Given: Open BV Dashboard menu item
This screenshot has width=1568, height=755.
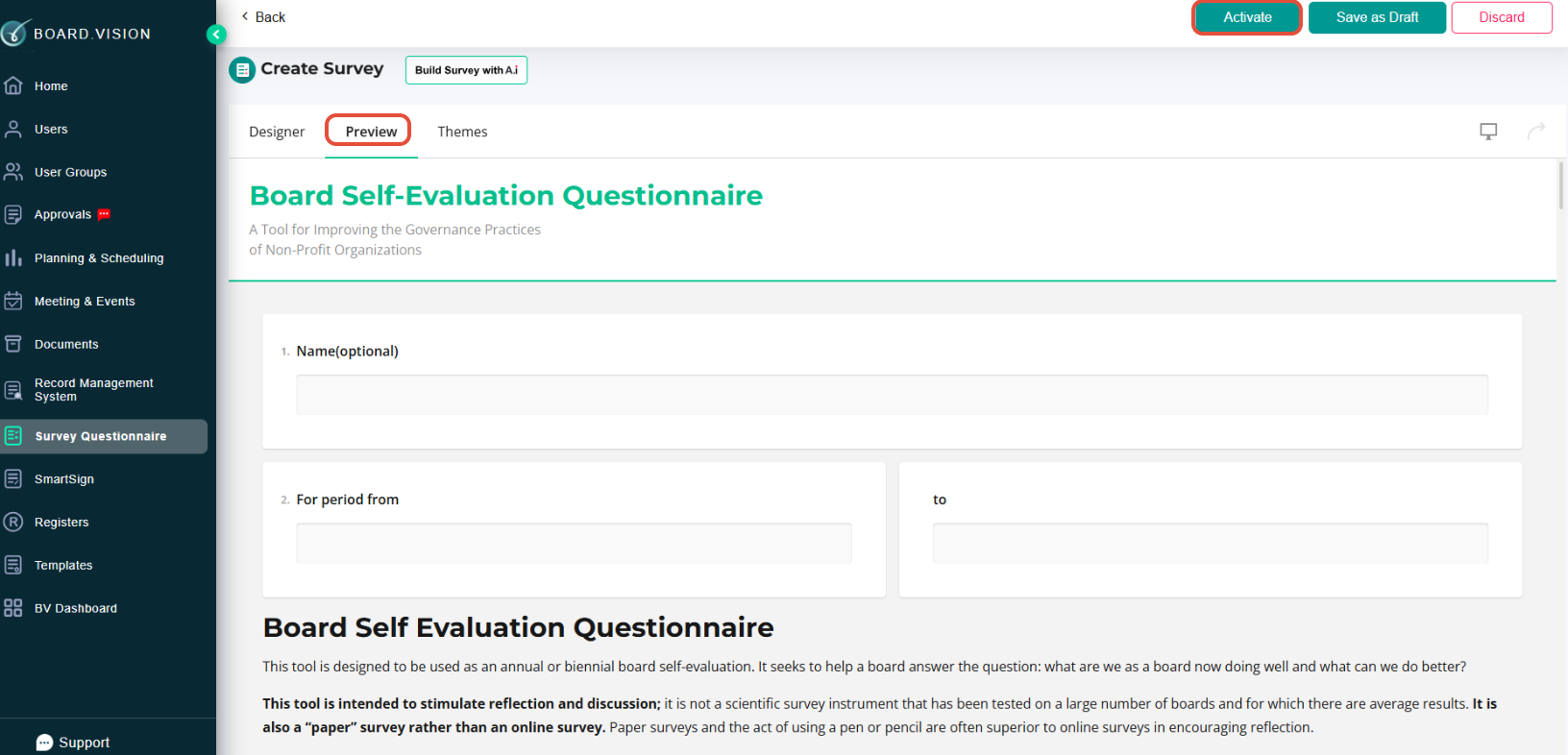Looking at the screenshot, I should 76,608.
